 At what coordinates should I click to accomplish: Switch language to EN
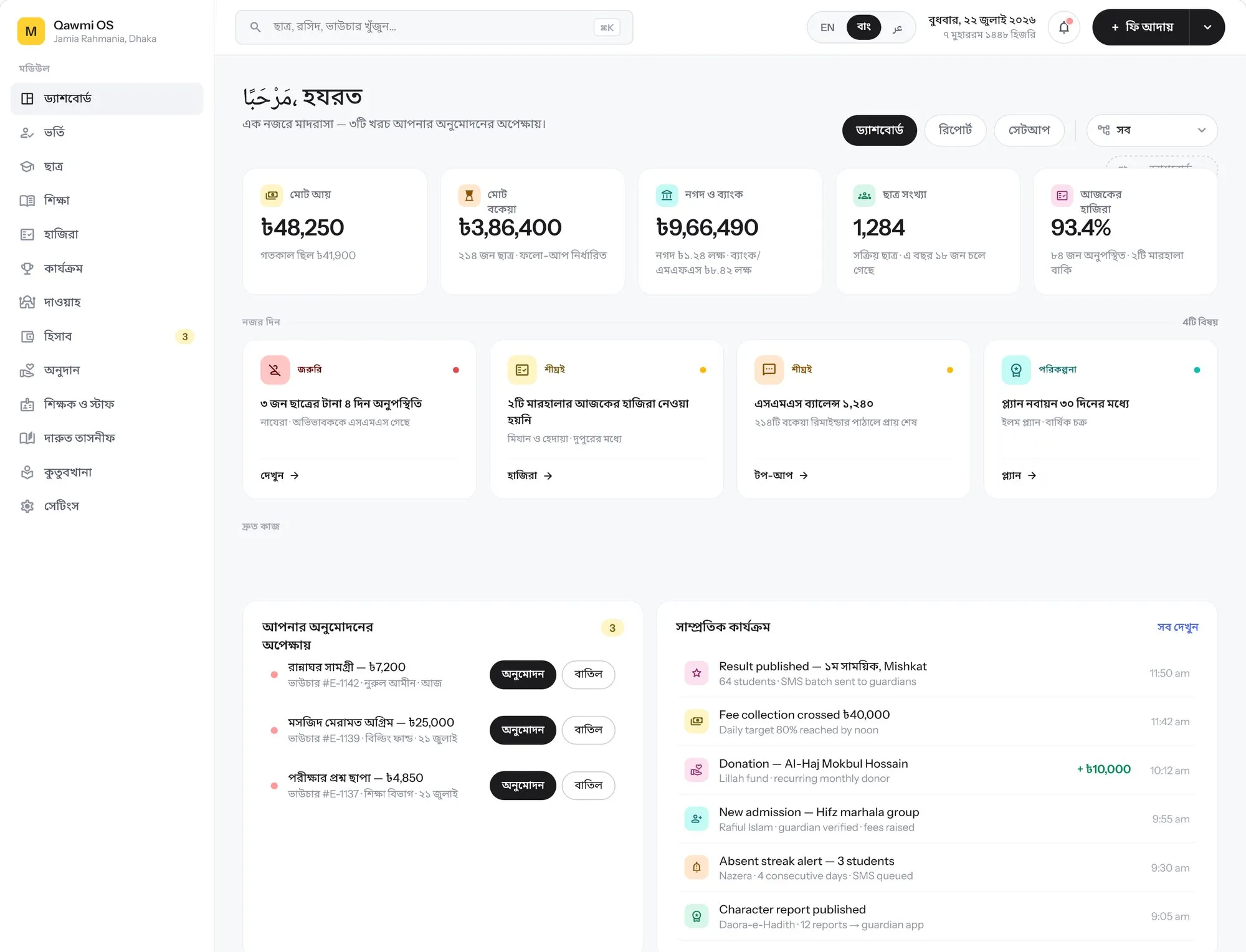[x=827, y=27]
